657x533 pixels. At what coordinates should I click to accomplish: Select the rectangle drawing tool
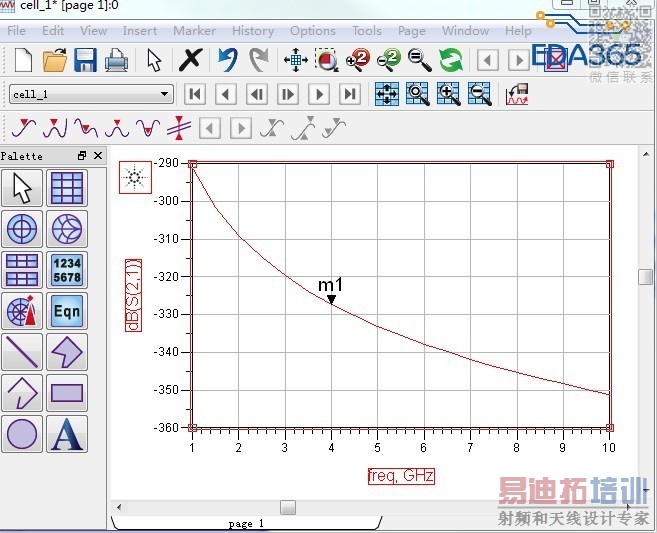click(67, 393)
